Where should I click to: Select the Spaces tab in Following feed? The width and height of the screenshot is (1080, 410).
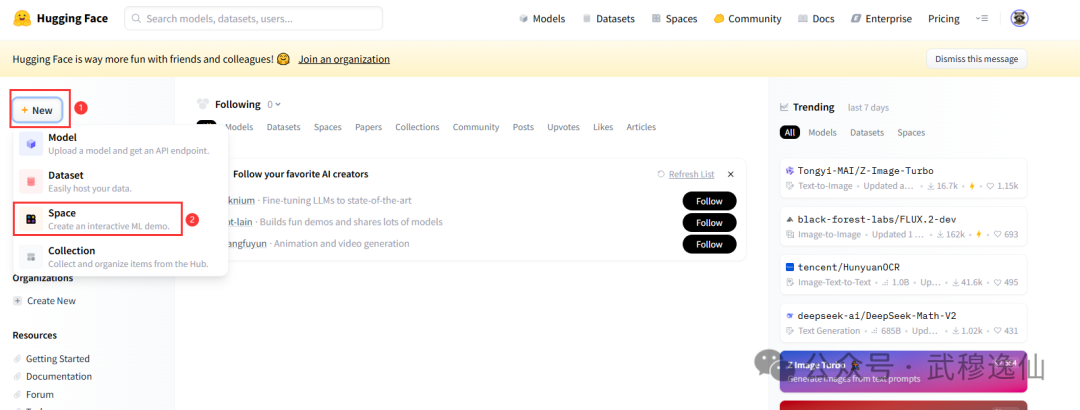(x=328, y=127)
